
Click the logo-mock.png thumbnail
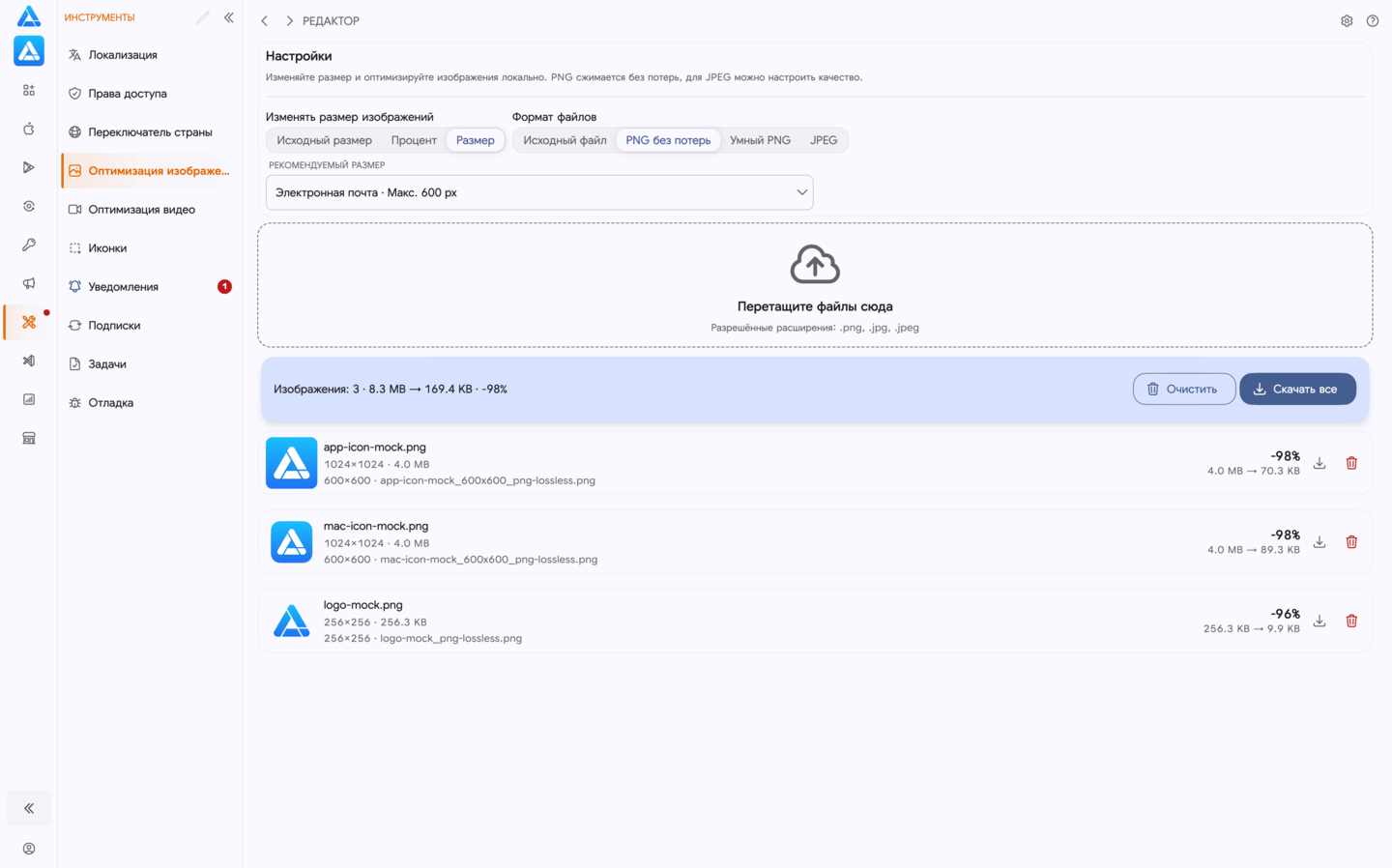(291, 621)
